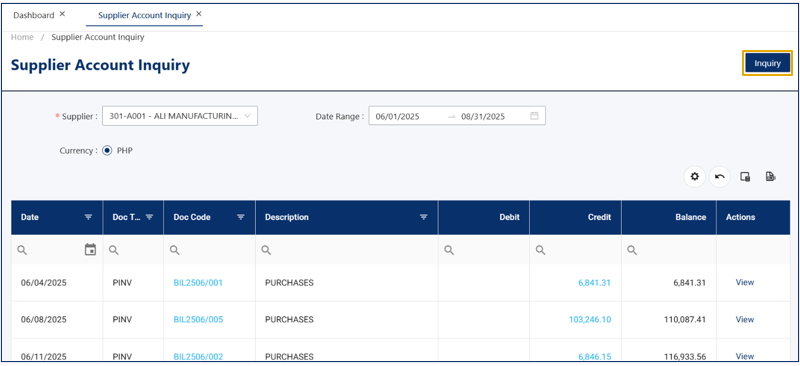Open calendar icon in Date Range field

pos(534,116)
